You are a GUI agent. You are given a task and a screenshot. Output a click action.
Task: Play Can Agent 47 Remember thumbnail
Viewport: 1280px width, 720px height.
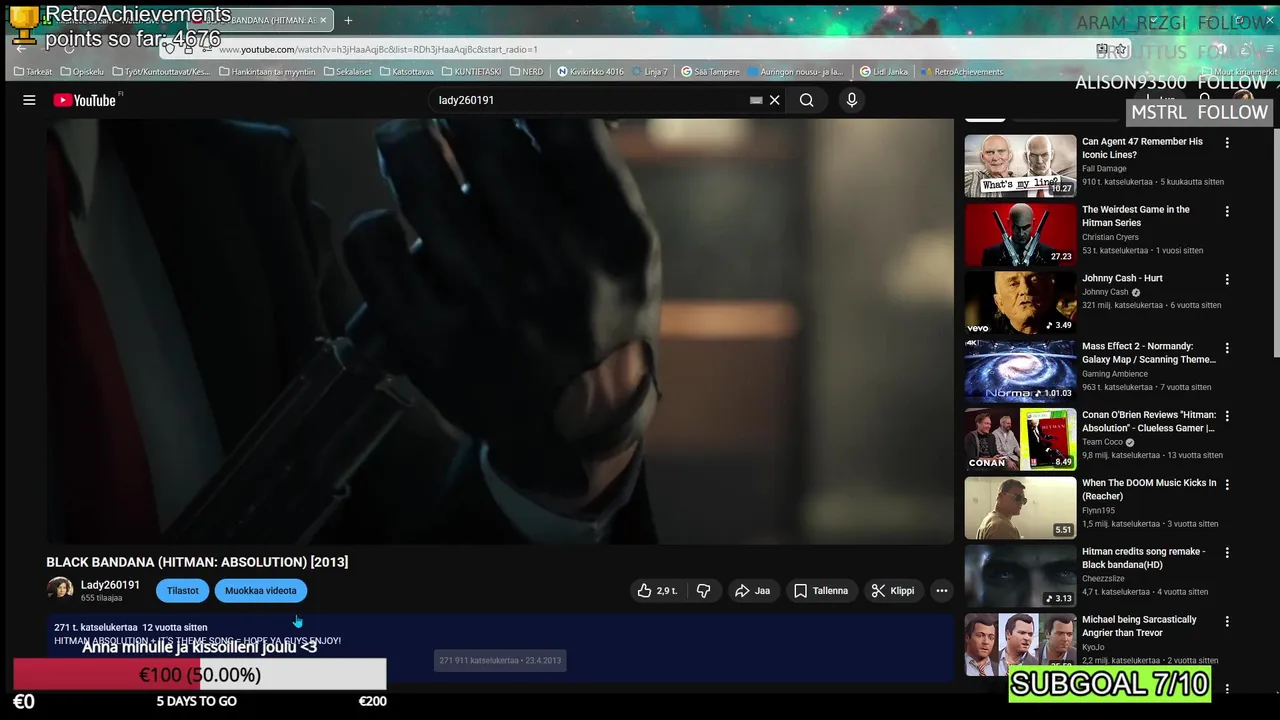point(1020,166)
